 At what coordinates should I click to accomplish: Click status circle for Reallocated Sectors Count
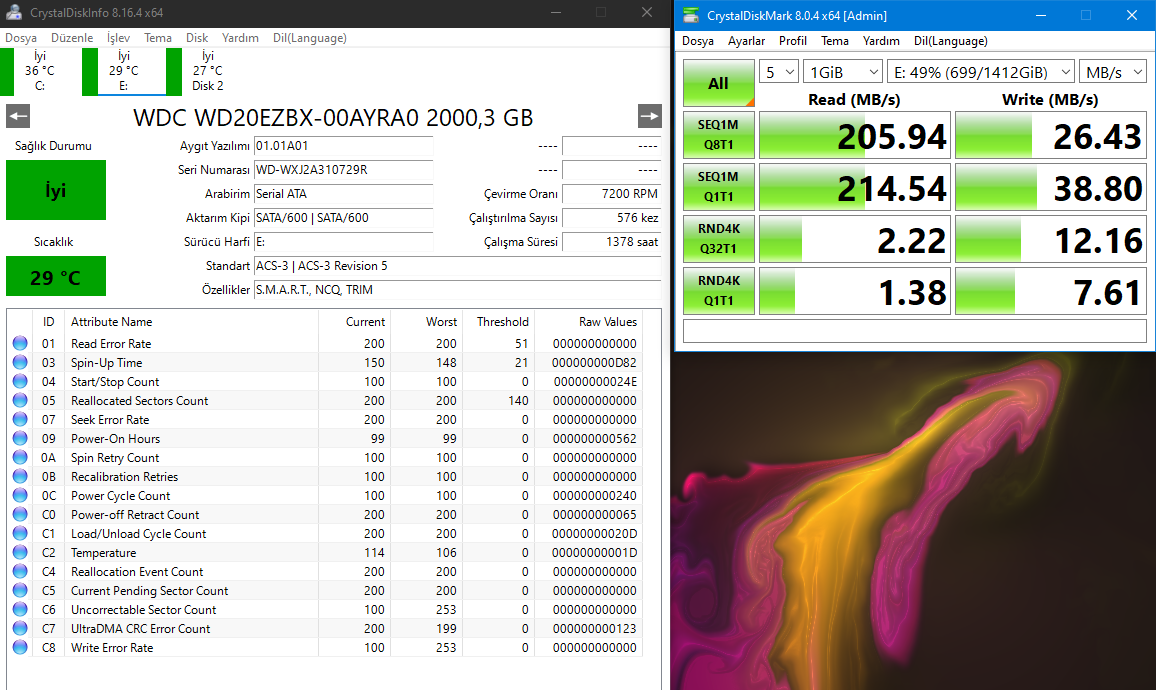pos(20,400)
